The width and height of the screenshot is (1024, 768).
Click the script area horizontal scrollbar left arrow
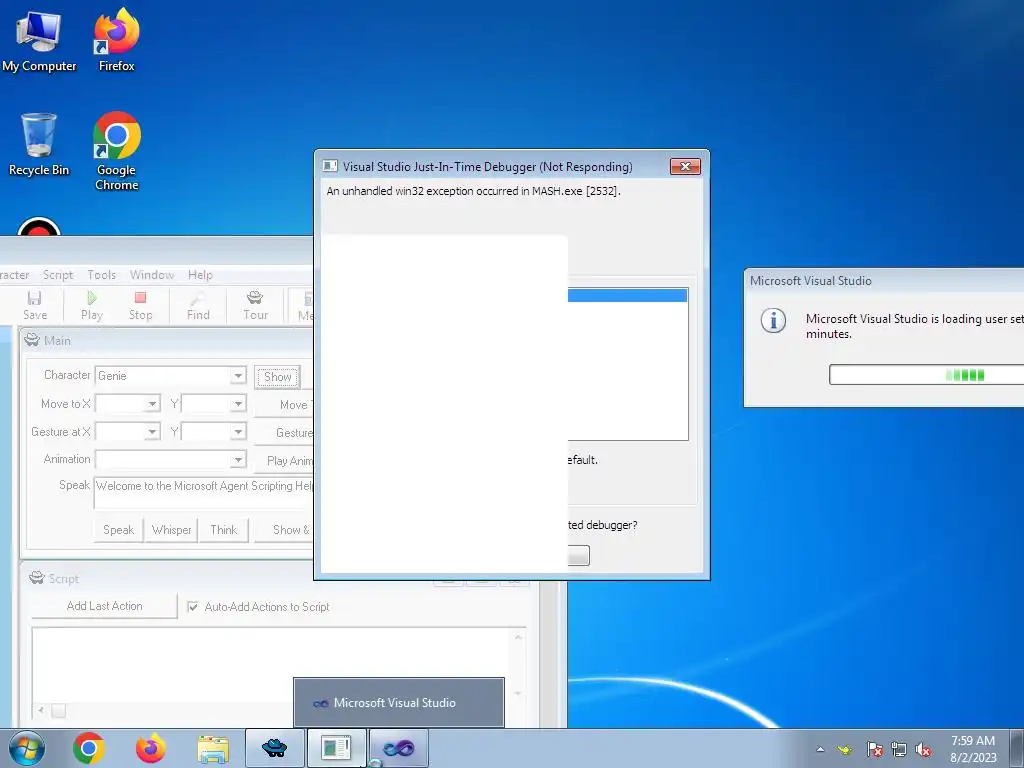40,710
